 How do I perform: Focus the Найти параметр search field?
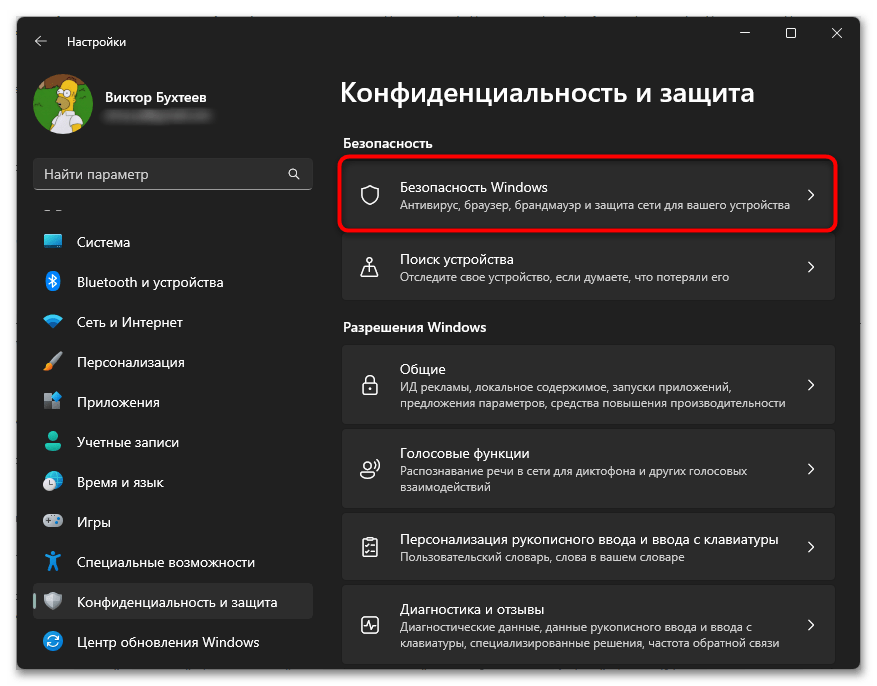click(172, 174)
